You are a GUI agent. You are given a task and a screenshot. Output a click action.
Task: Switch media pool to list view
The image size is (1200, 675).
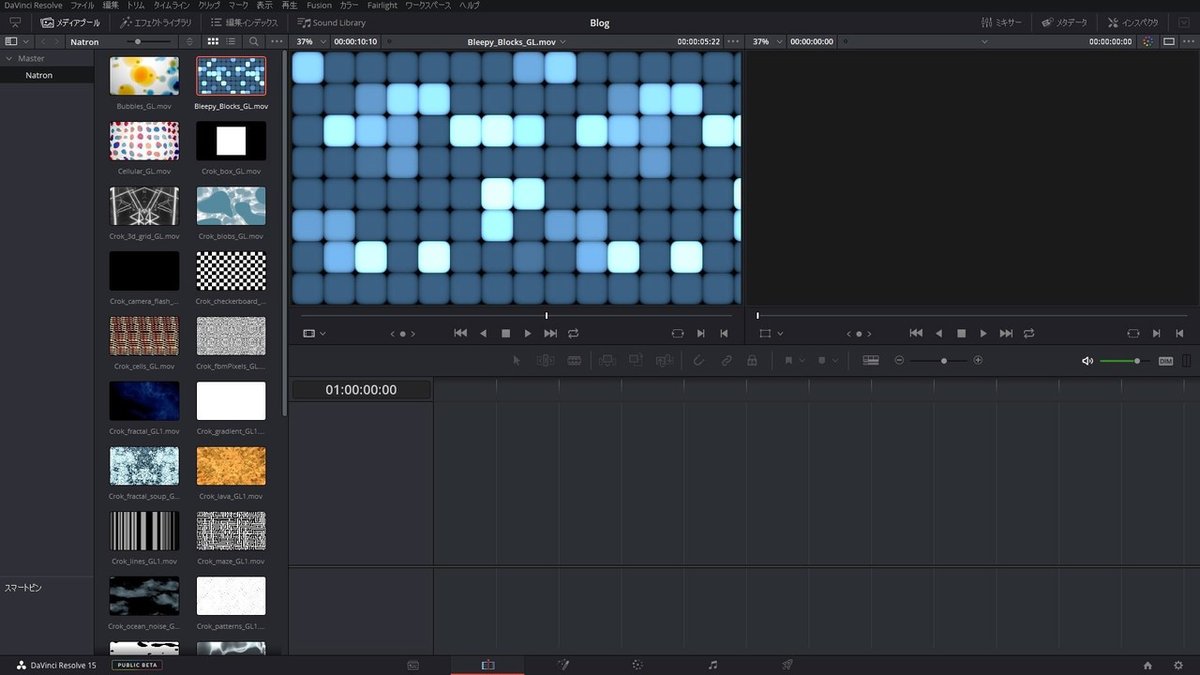pos(231,42)
